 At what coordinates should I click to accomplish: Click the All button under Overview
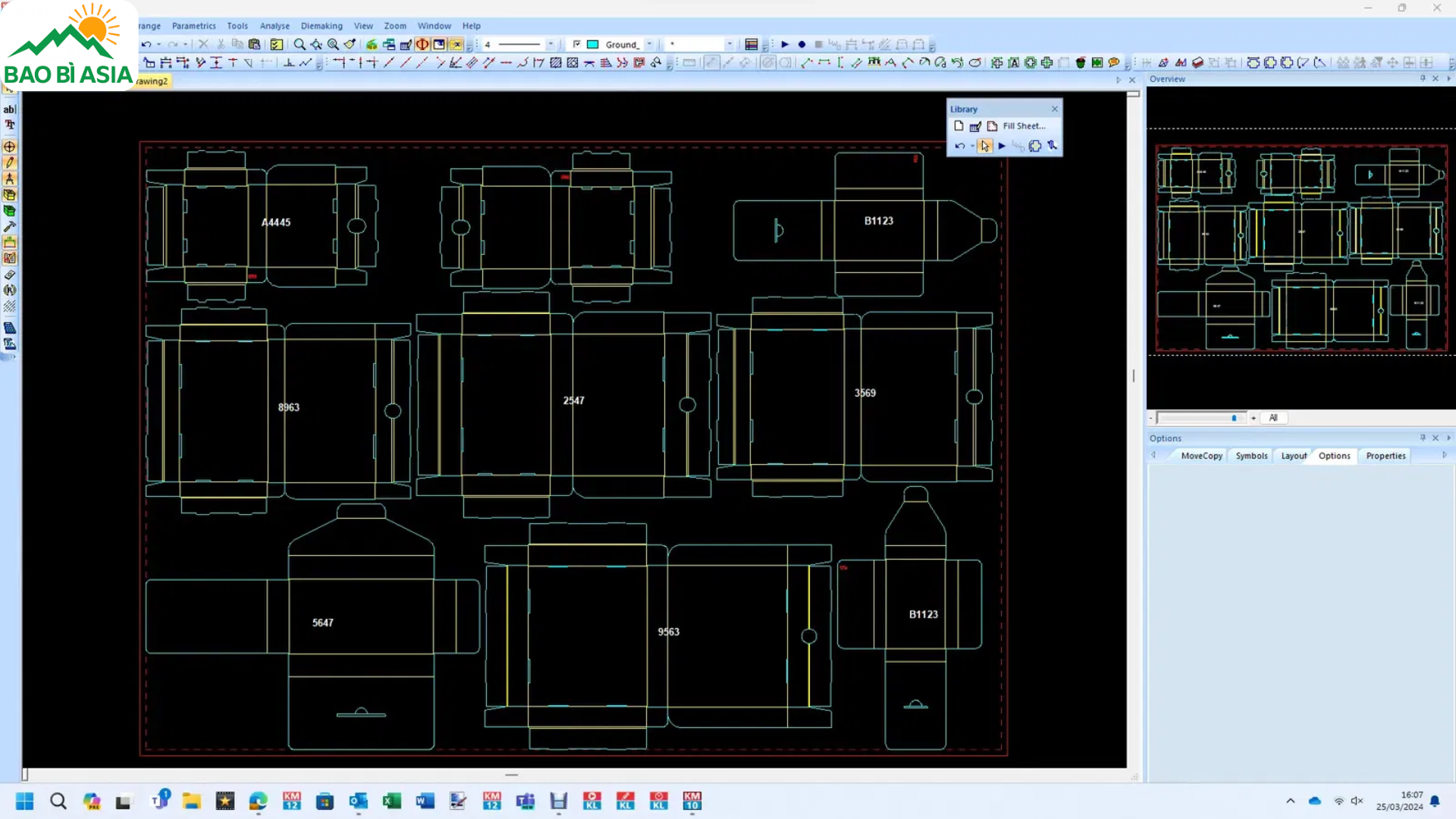point(1273,418)
